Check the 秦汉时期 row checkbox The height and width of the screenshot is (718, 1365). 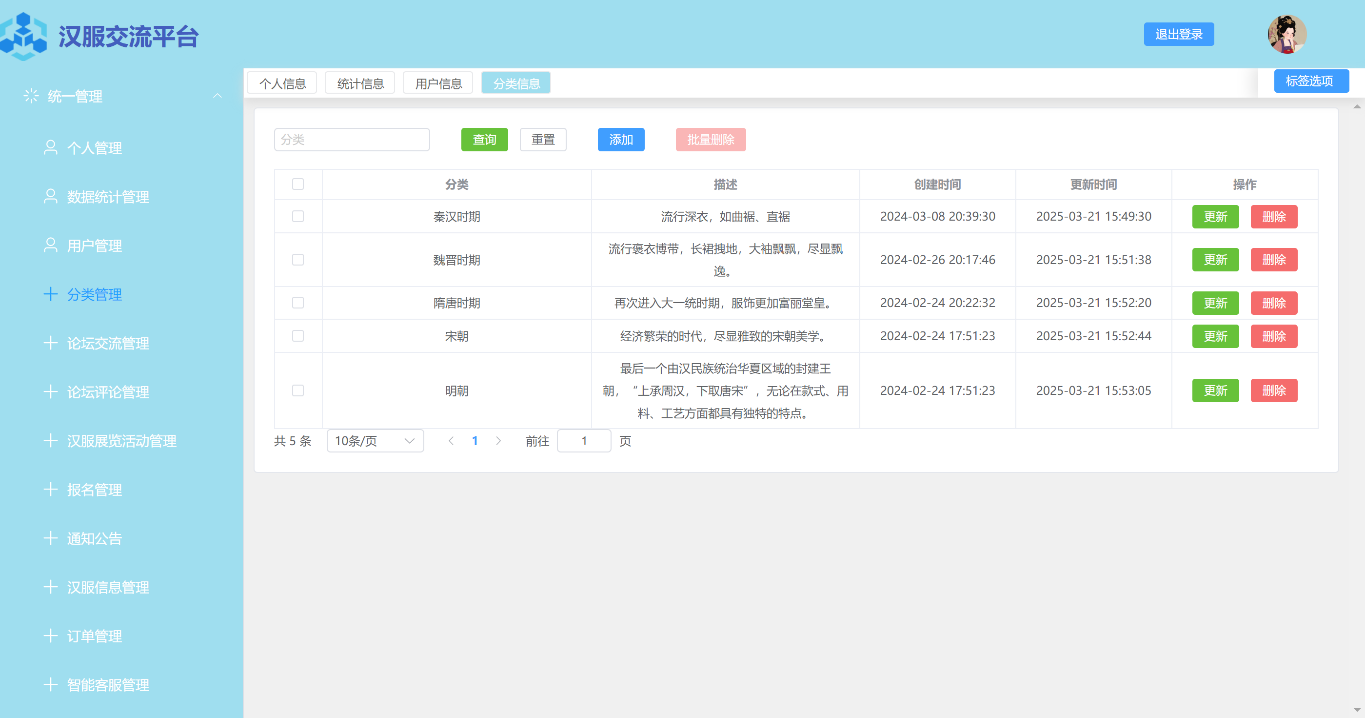[x=298, y=216]
